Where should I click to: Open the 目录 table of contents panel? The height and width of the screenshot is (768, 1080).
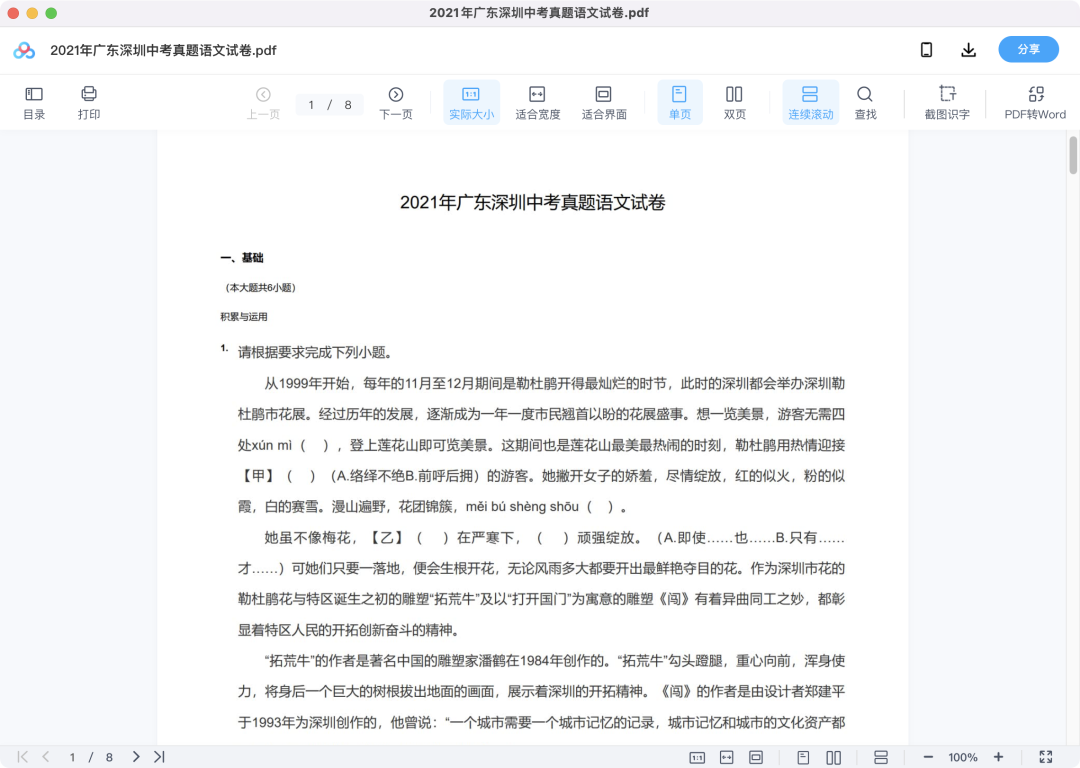pos(34,103)
